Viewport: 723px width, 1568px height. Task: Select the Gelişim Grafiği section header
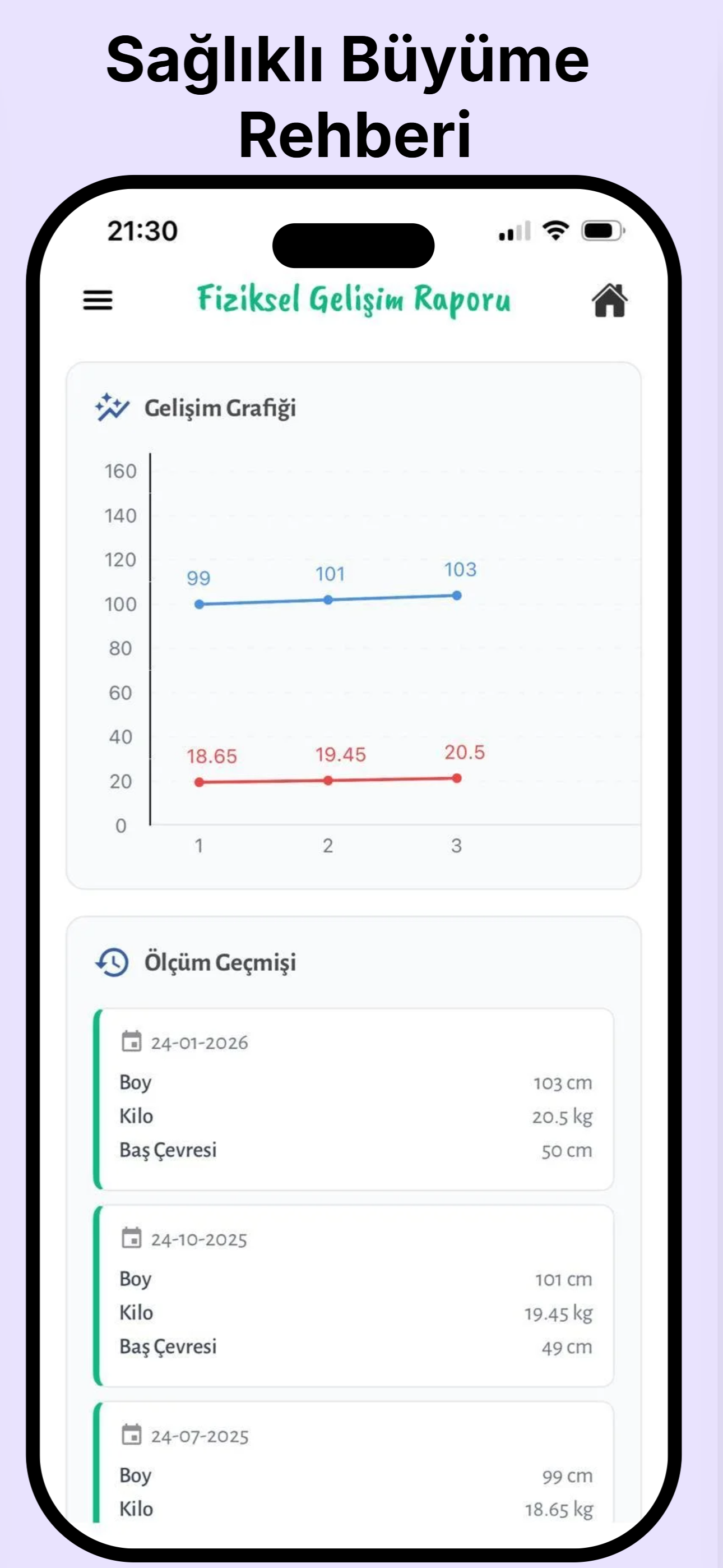tap(221, 408)
